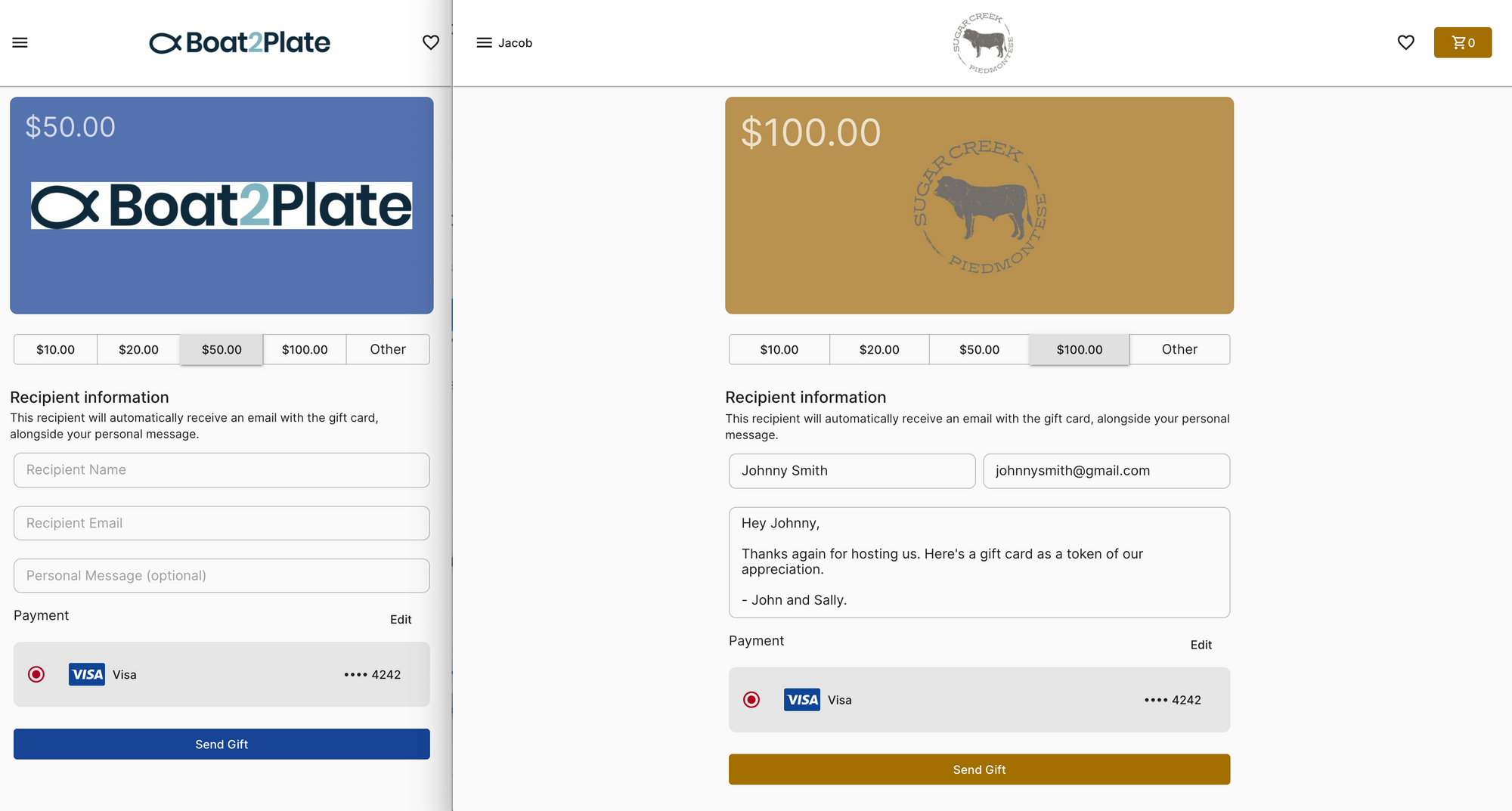The height and width of the screenshot is (811, 1512).
Task: Click the Boat2Plate favorites heart icon
Action: pyautogui.click(x=431, y=43)
